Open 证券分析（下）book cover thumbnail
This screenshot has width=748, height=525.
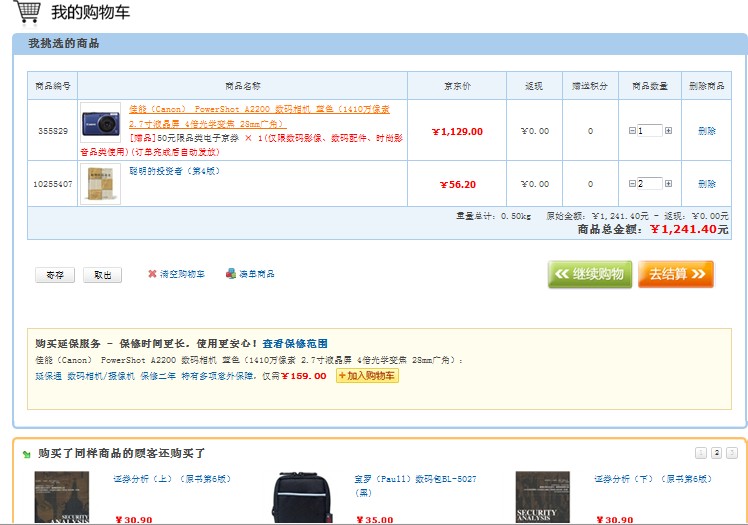click(543, 497)
